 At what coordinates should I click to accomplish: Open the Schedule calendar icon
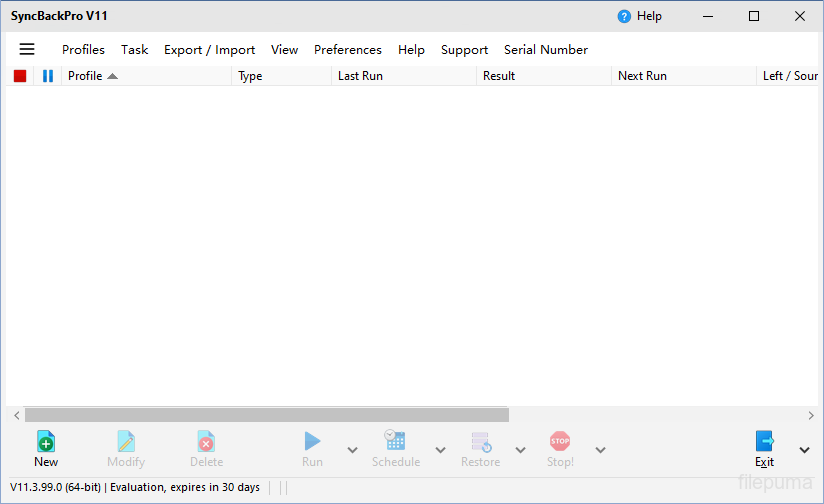tap(395, 441)
